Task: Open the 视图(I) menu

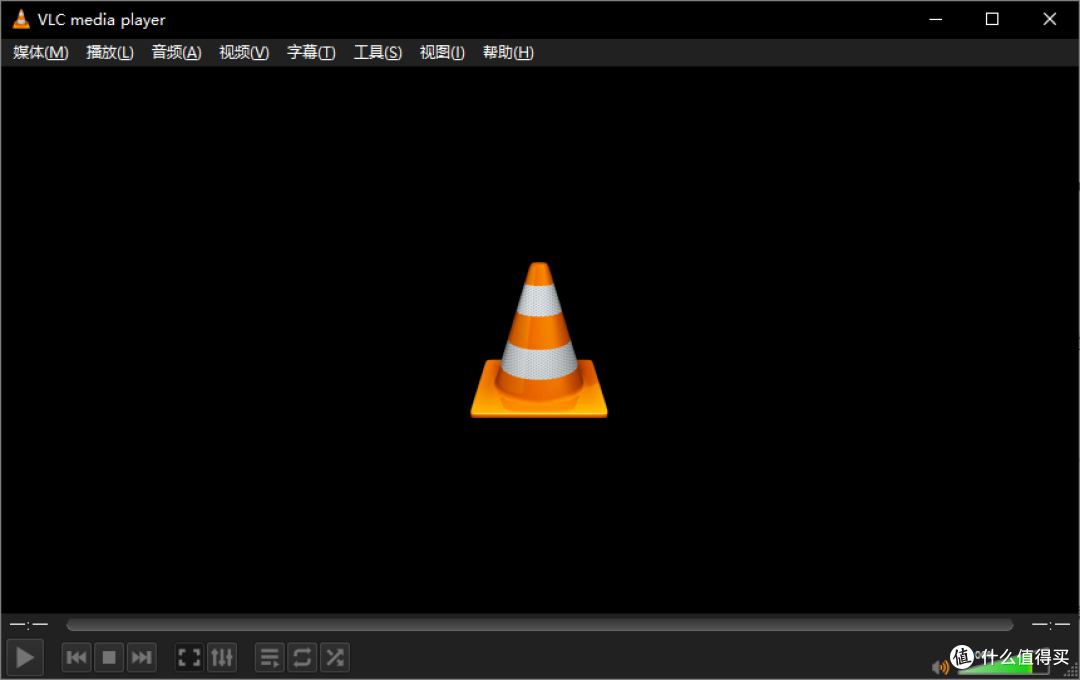Action: tap(442, 52)
